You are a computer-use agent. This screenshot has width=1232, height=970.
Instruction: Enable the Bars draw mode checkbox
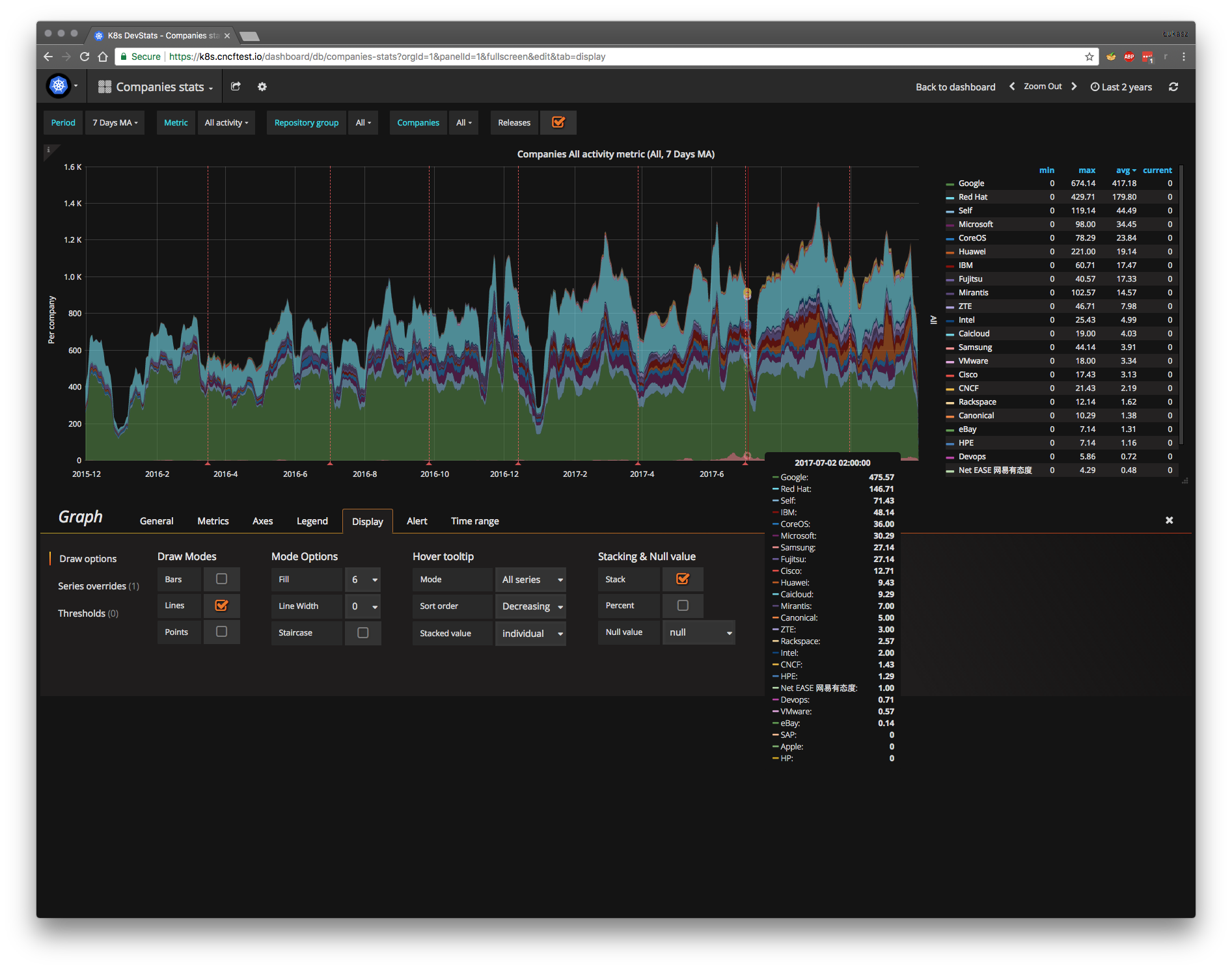tap(221, 579)
